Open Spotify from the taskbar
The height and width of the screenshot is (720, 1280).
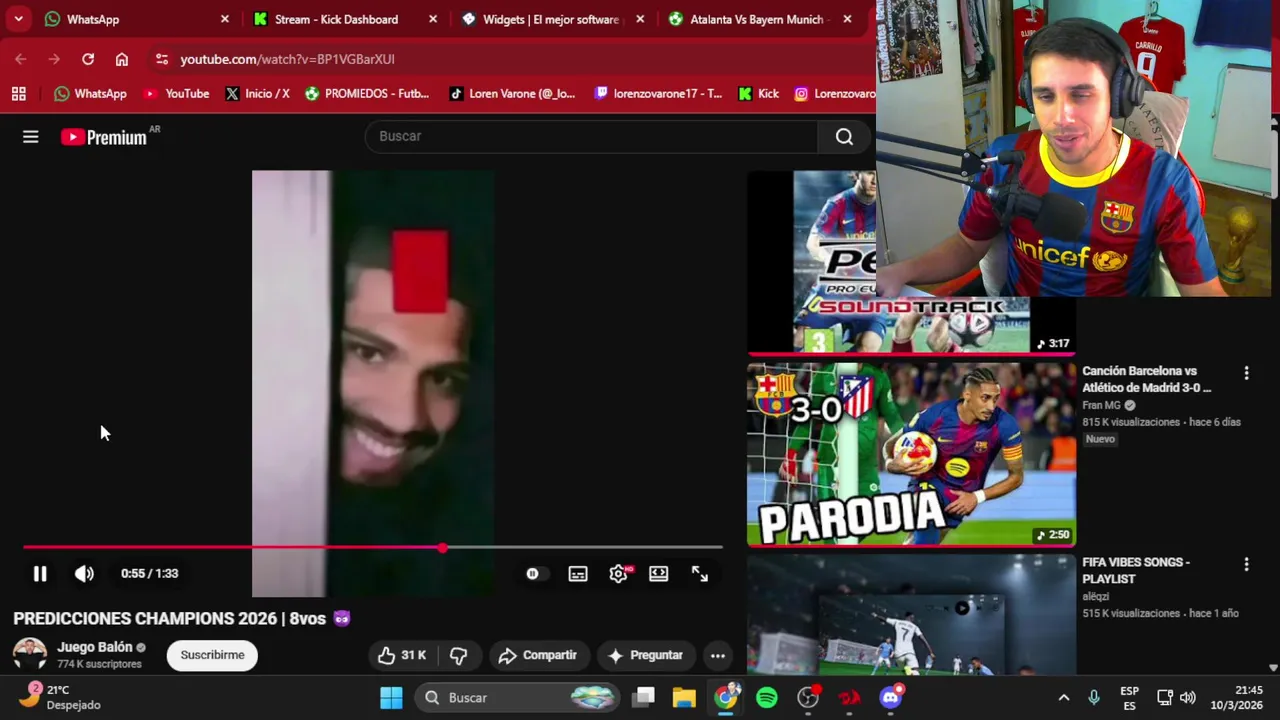click(x=767, y=698)
